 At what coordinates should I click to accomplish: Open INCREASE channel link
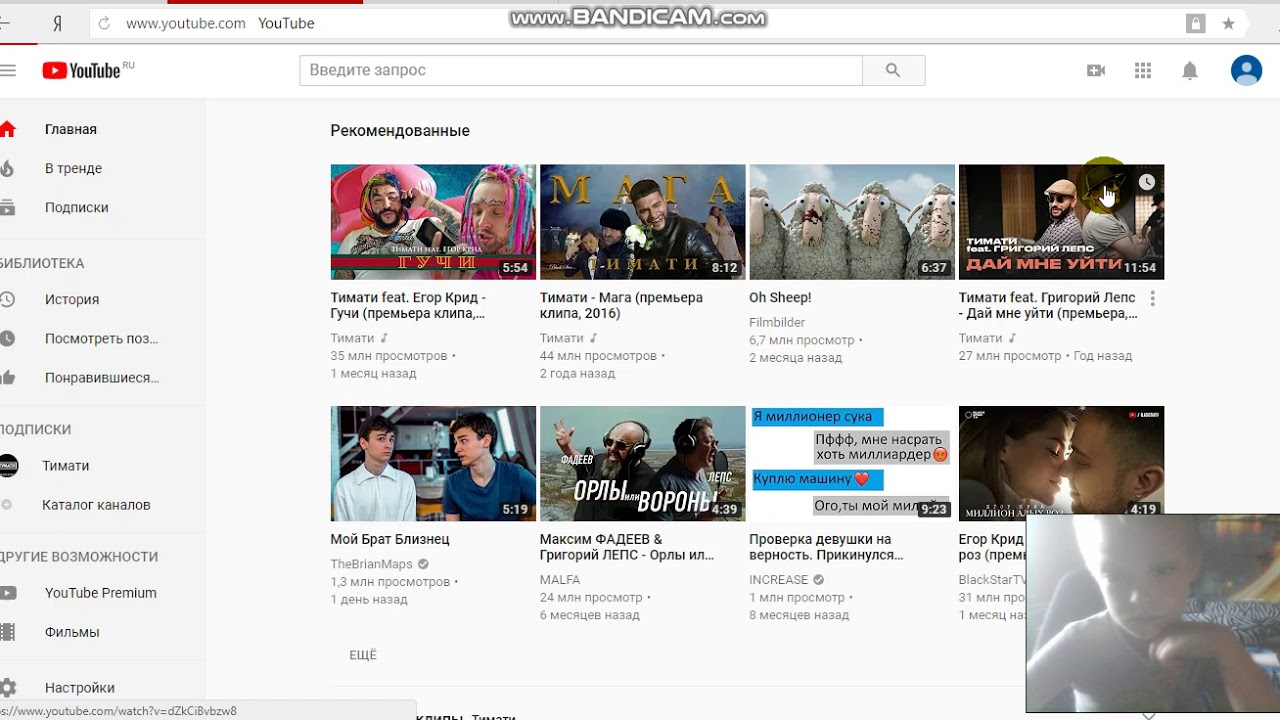tap(778, 579)
